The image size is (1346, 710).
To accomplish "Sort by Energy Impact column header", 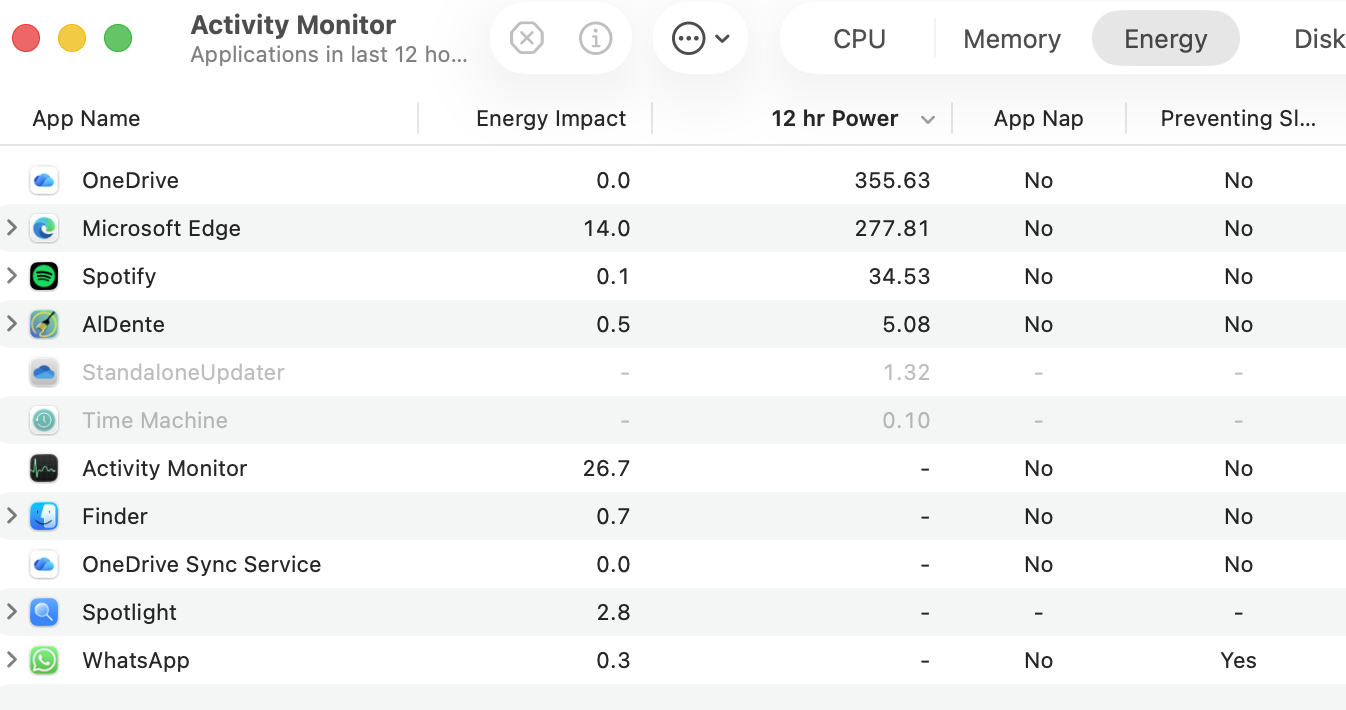I will coord(551,118).
